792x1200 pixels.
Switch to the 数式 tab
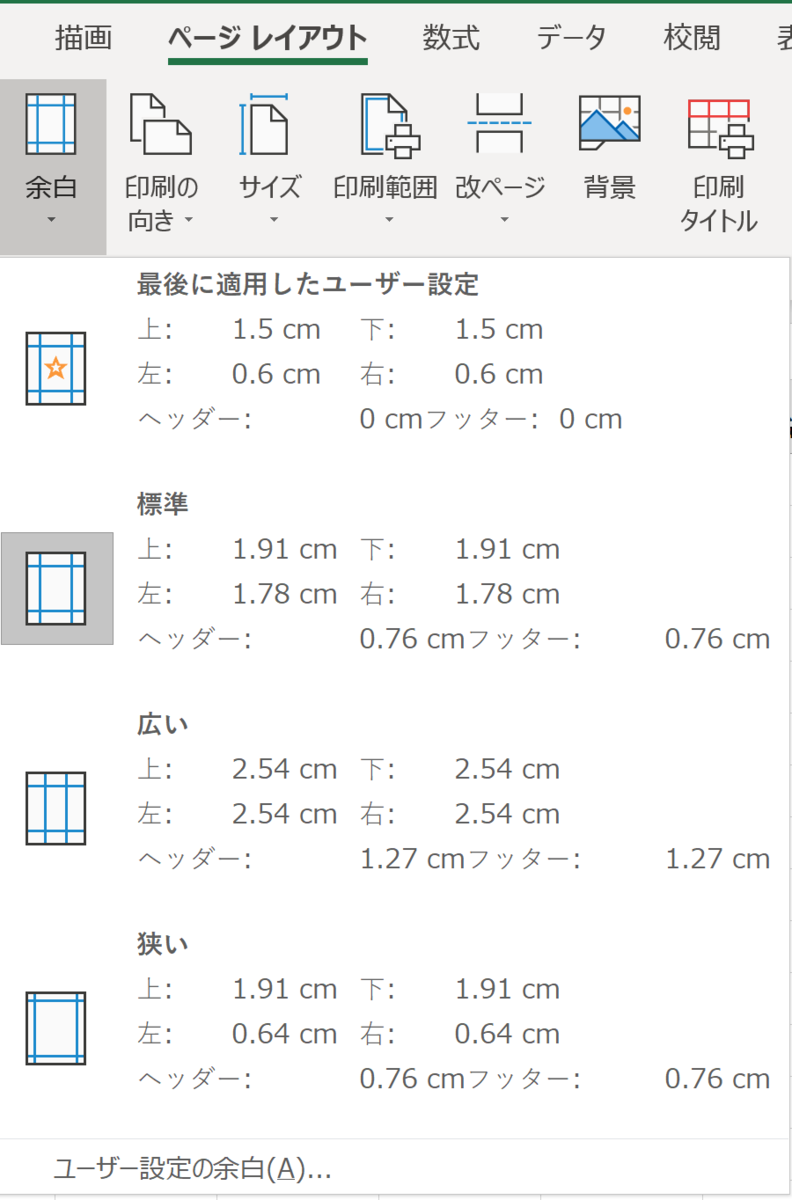(x=451, y=38)
